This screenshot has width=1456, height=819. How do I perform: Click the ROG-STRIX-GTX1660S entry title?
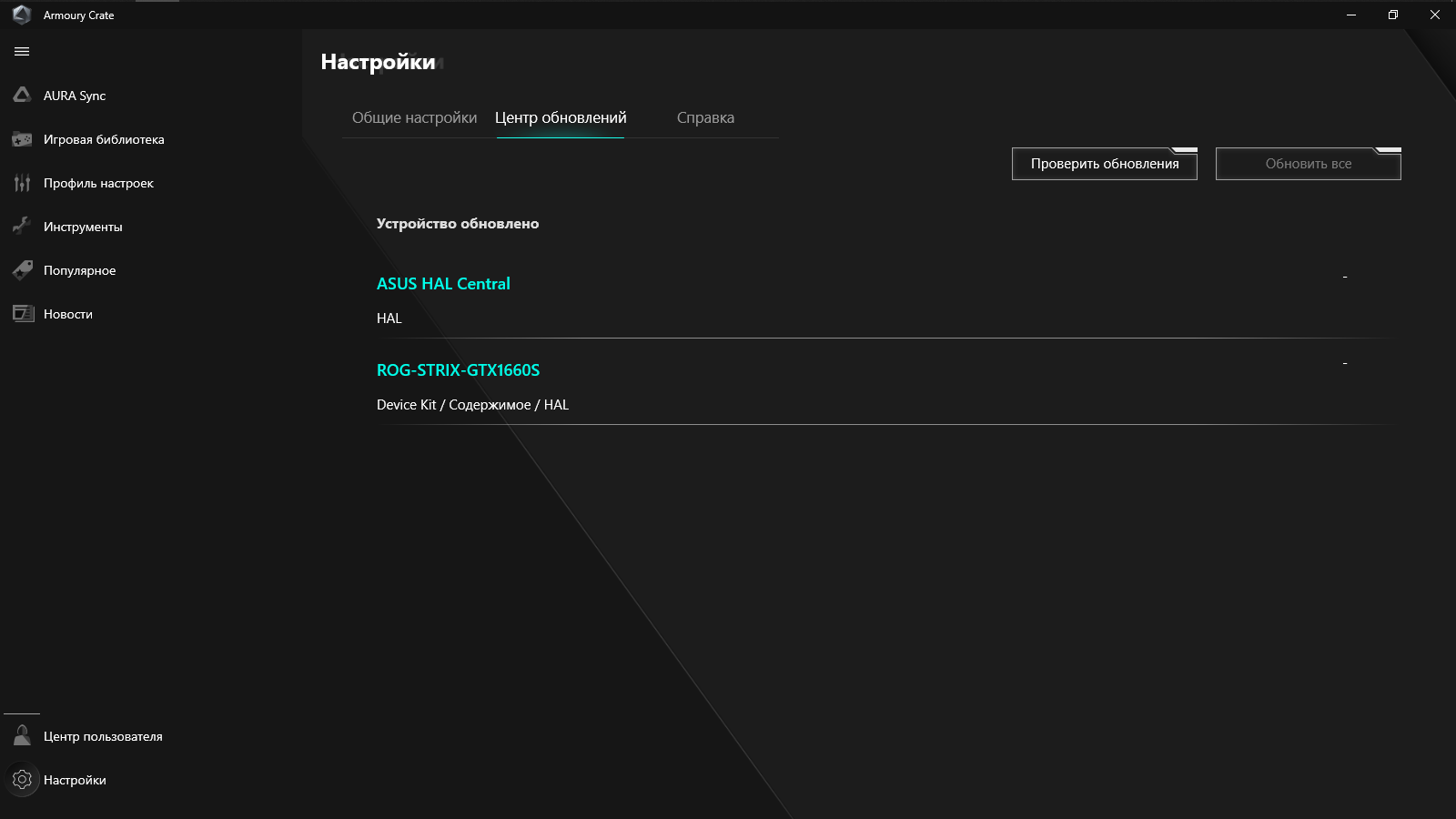pyautogui.click(x=458, y=370)
